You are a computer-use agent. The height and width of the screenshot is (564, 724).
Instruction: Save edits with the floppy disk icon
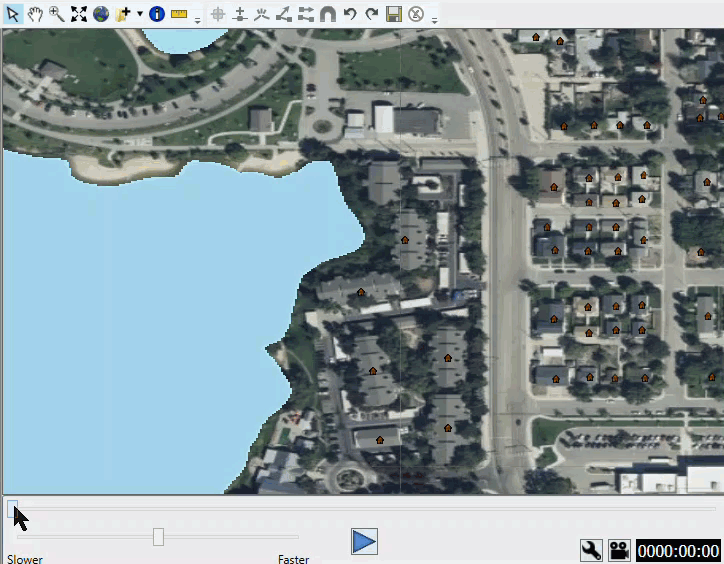pyautogui.click(x=394, y=14)
